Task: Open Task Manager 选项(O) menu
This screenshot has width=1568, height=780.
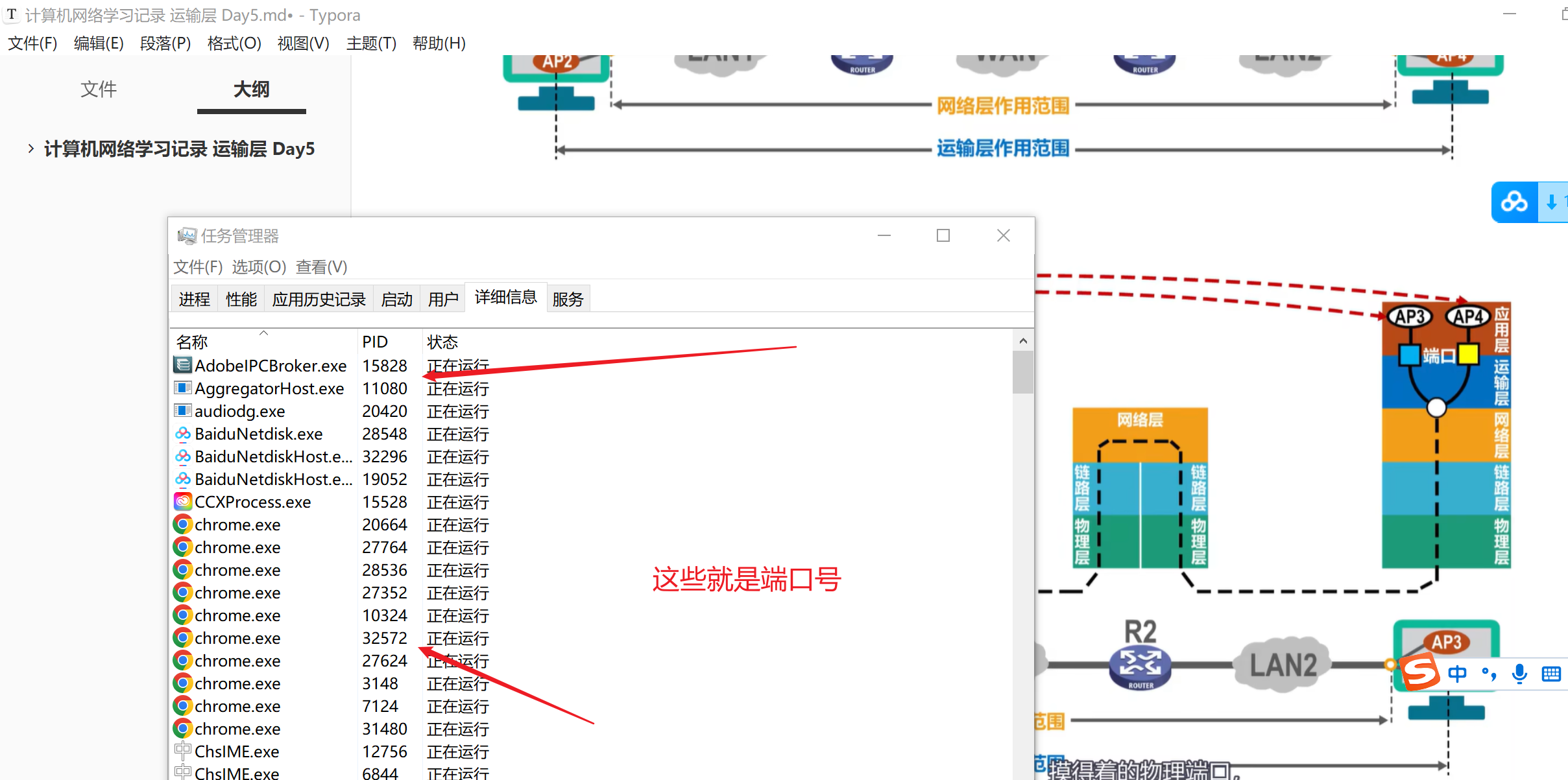Action: (x=259, y=266)
